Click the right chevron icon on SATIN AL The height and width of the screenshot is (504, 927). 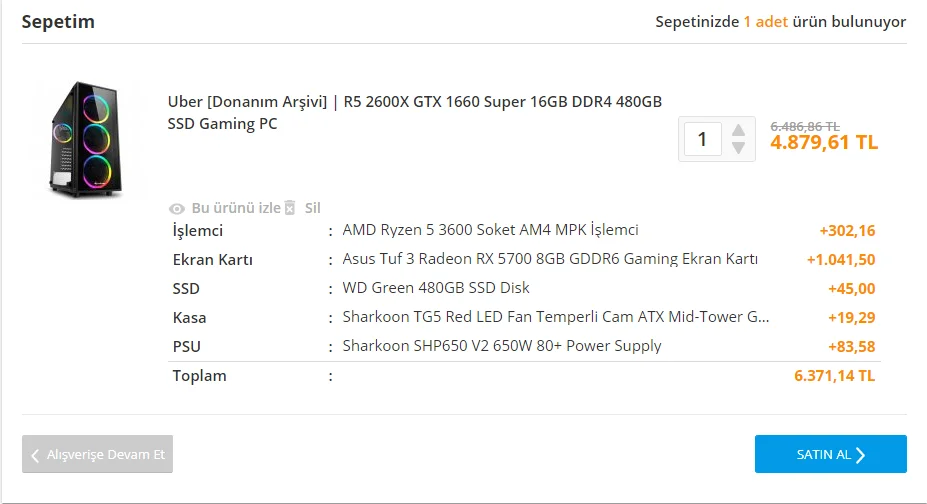click(x=860, y=455)
